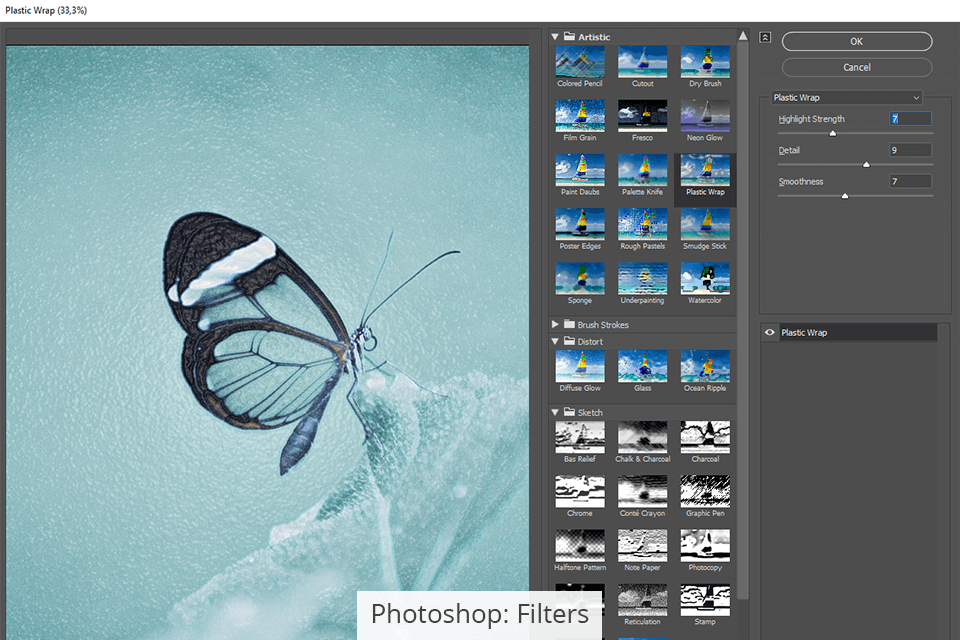Screen dimensions: 960x640
Task: Click the Highlight Strength value field
Action: pyautogui.click(x=910, y=119)
